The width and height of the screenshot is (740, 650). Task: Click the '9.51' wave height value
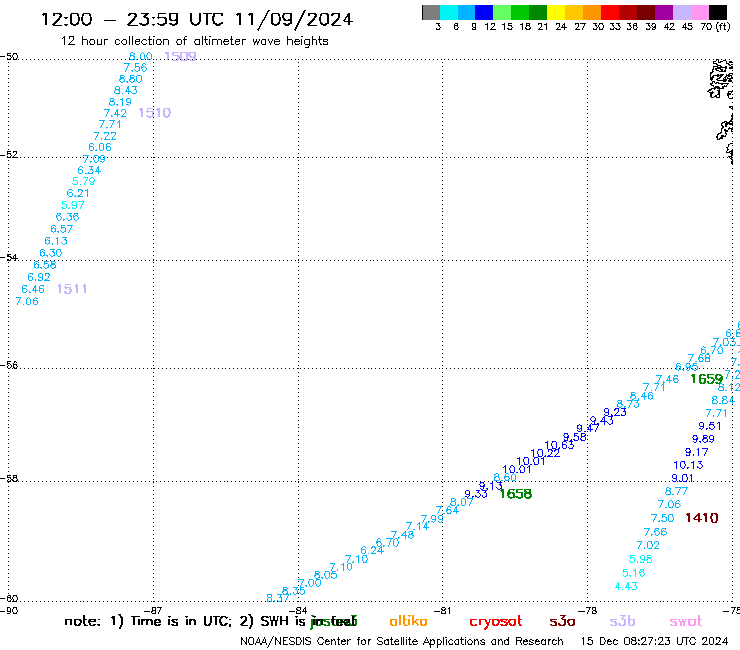pyautogui.click(x=710, y=426)
